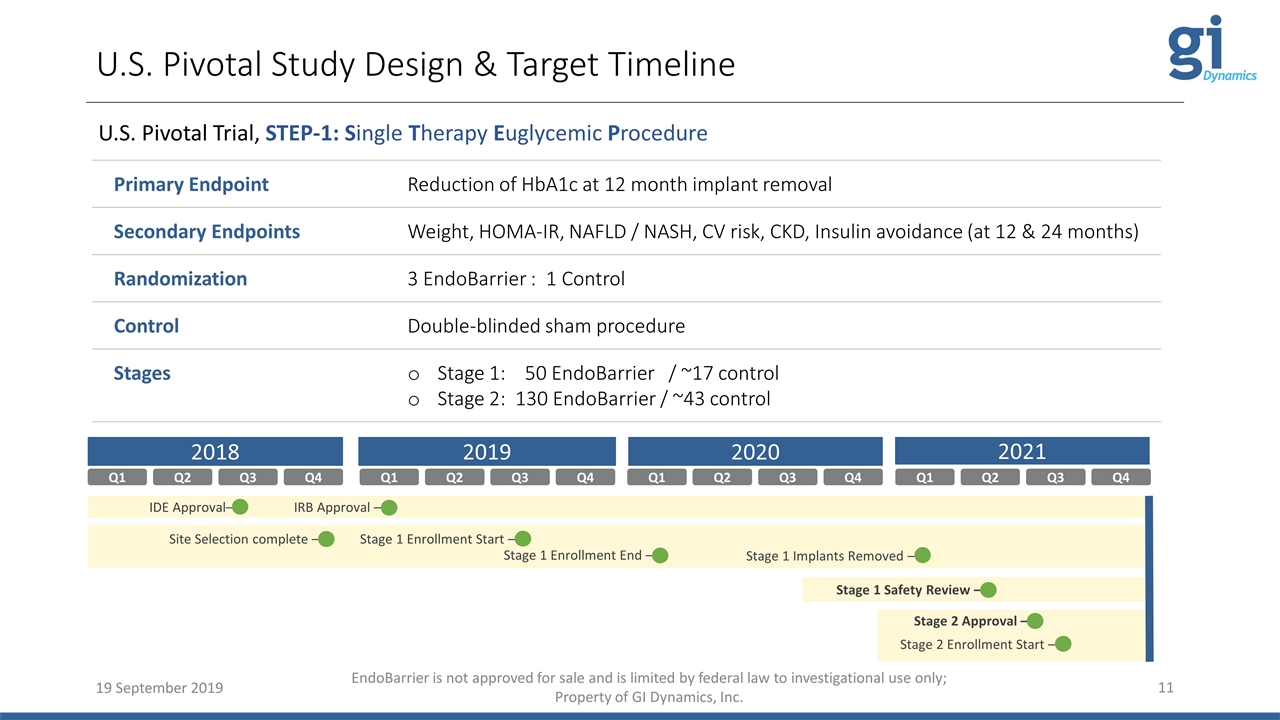The width and height of the screenshot is (1280, 720).
Task: Click the 'Stage 1 Enrollment Start' label text
Action: [x=432, y=540]
